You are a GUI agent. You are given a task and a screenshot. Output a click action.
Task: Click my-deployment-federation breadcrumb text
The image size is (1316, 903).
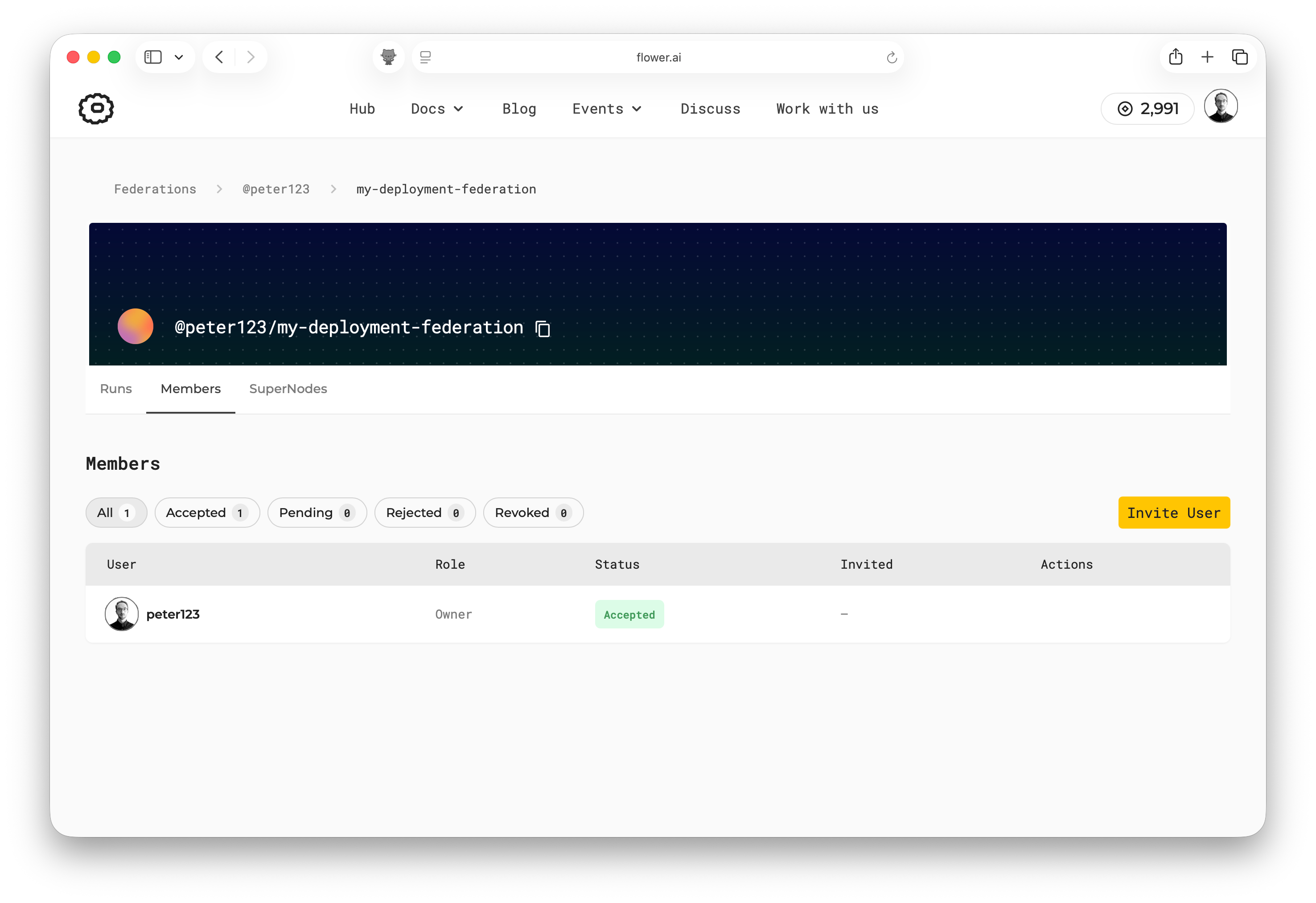coord(446,189)
